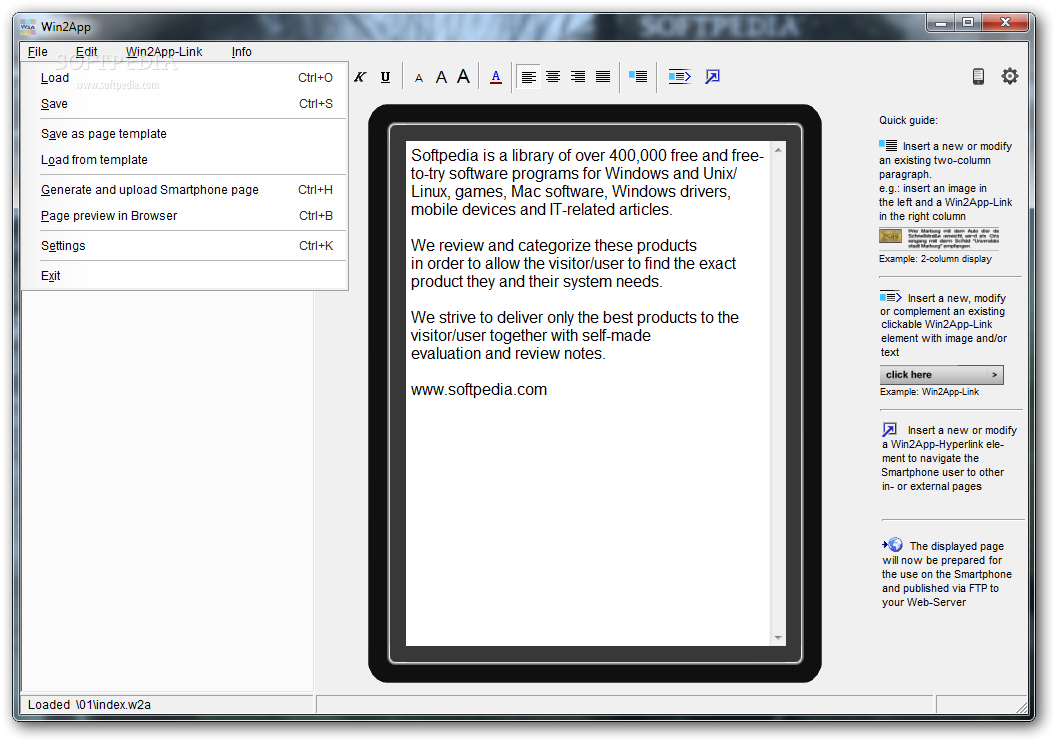The width and height of the screenshot is (1056, 742).
Task: Click globe upload icon in Quick guide
Action: [893, 545]
